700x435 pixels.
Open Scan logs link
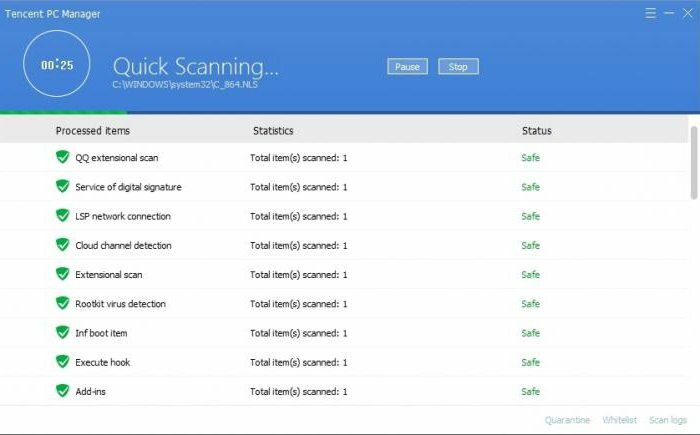(x=668, y=420)
